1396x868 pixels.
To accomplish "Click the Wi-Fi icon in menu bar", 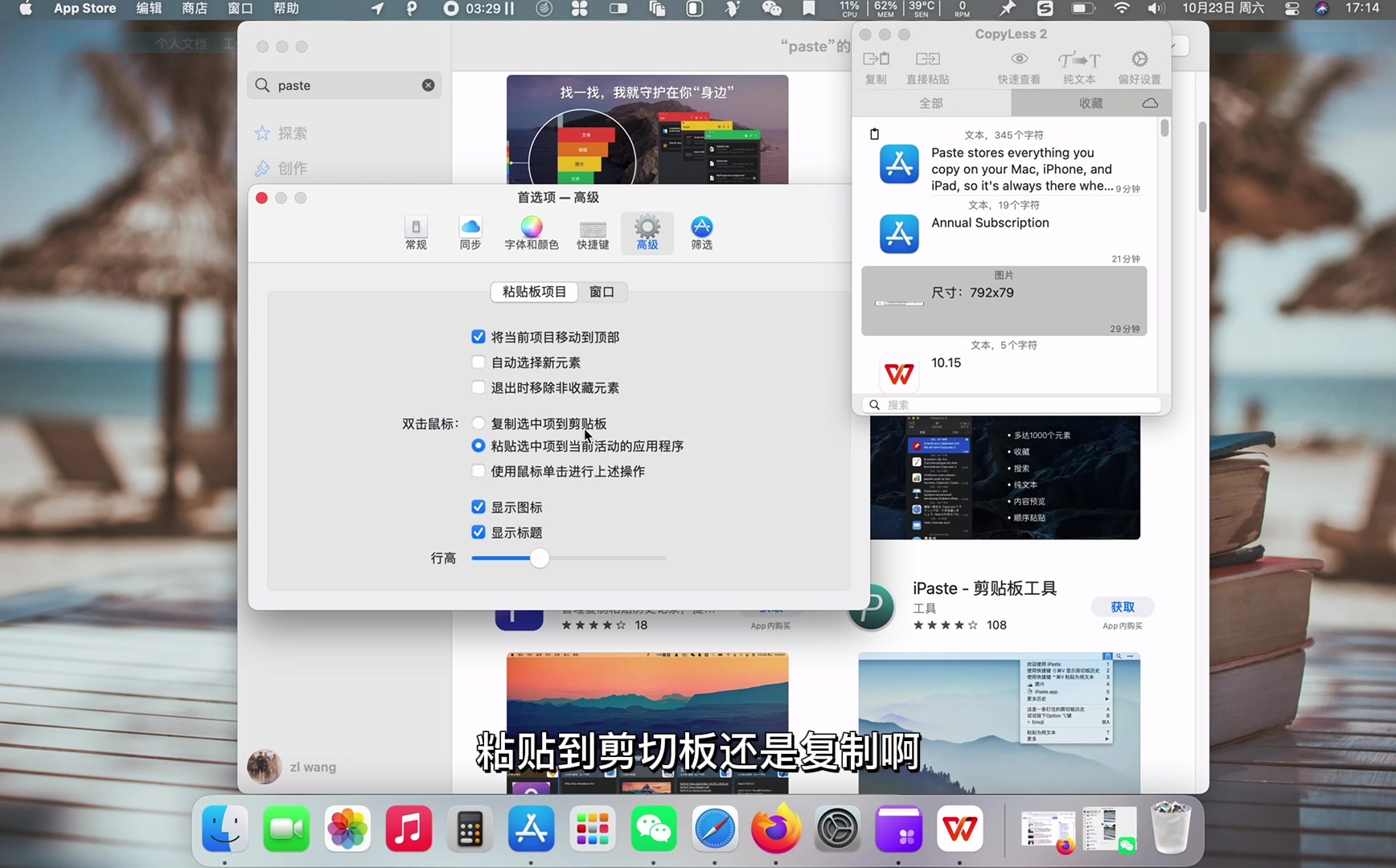I will [x=1122, y=9].
